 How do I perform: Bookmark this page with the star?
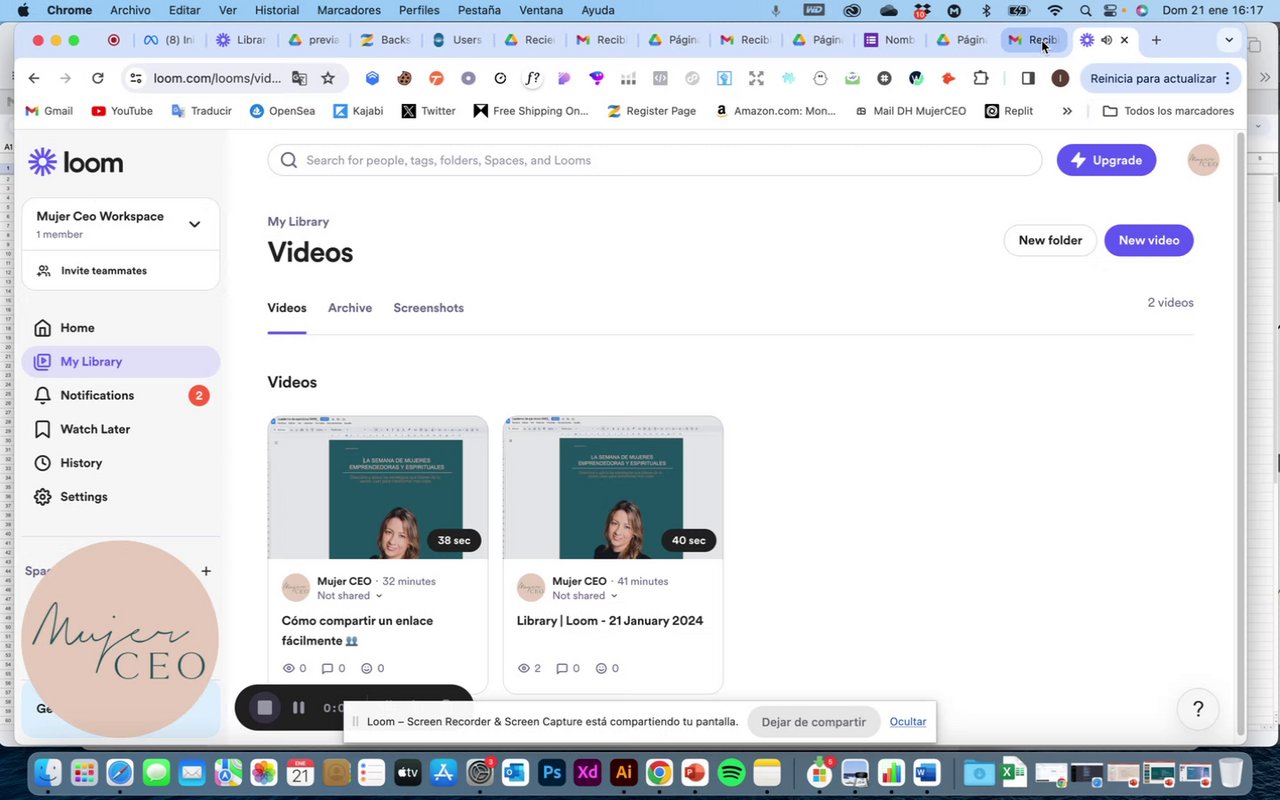coord(328,78)
